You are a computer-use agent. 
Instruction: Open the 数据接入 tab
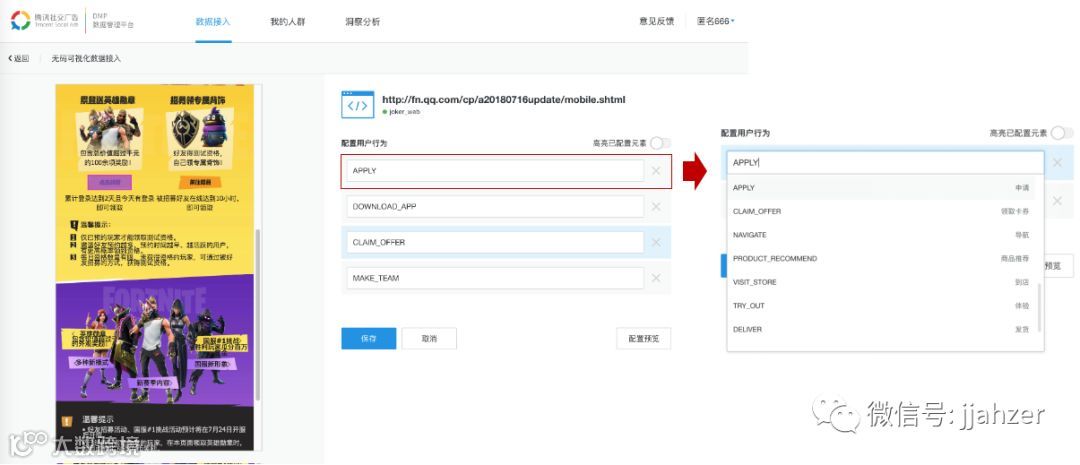(213, 22)
